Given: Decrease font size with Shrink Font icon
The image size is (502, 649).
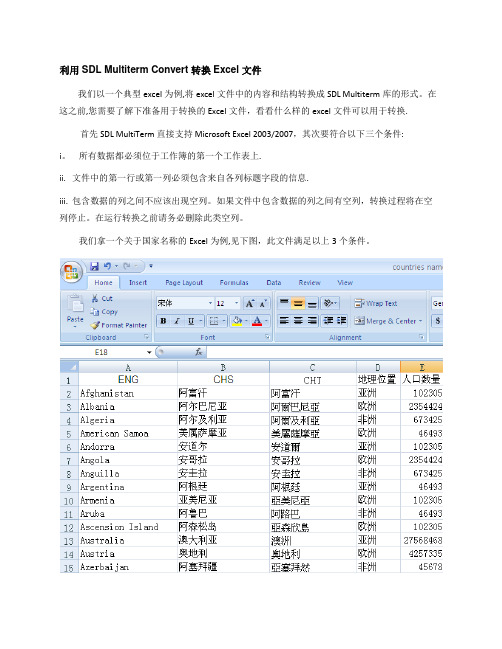Looking at the screenshot, I should coord(263,303).
